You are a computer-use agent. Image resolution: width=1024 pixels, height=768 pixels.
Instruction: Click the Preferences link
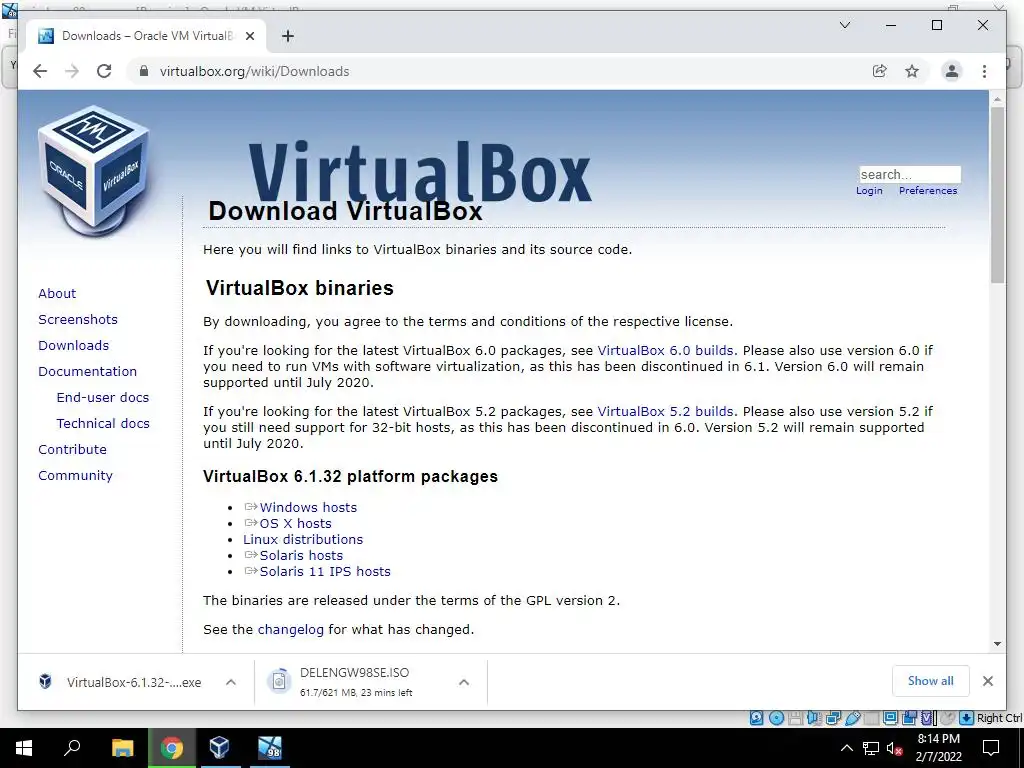pyautogui.click(x=928, y=191)
